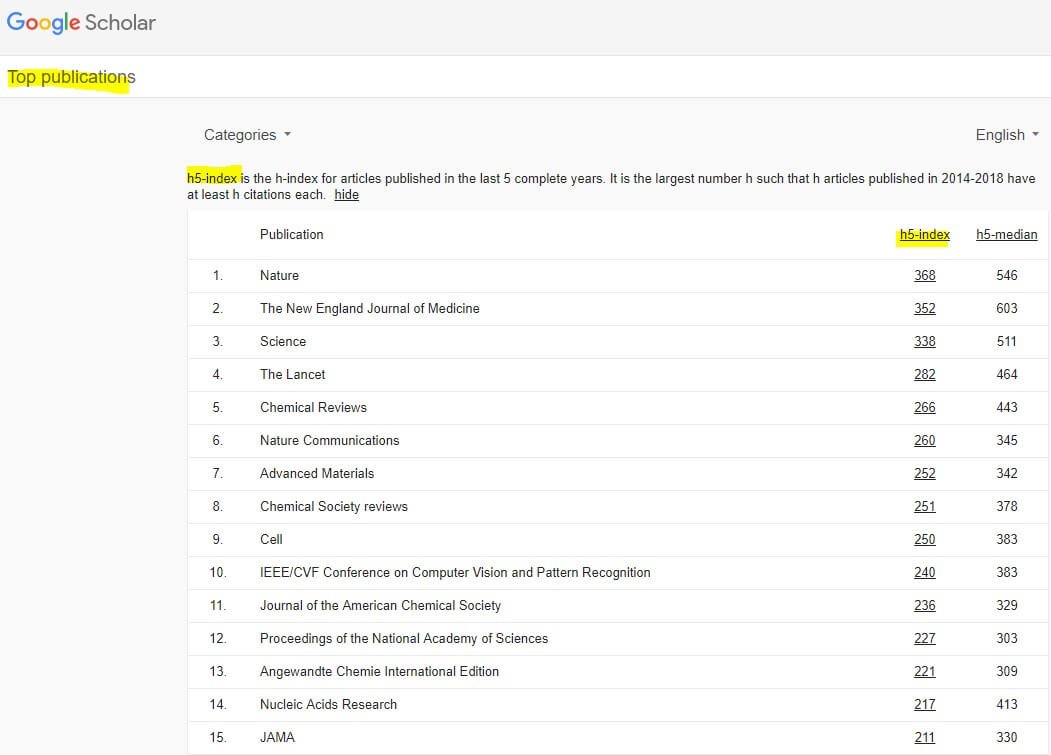Open Angewandte Chemie's h5-index 221 link
Image resolution: width=1051 pixels, height=755 pixels.
coord(924,671)
